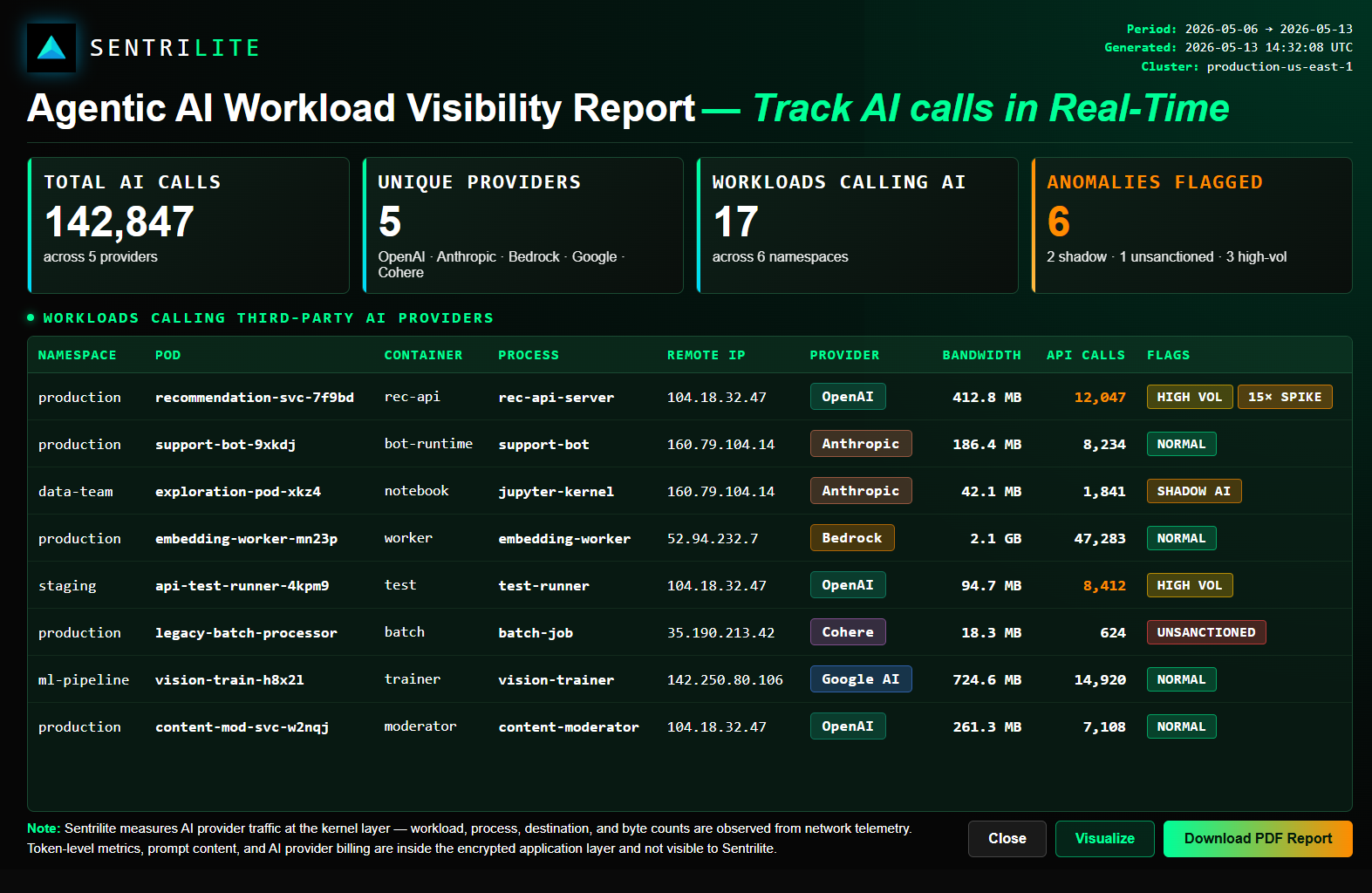Select pod content-mod-svc-w2nqj
Image resolution: width=1372 pixels, height=893 pixels.
coord(242,727)
